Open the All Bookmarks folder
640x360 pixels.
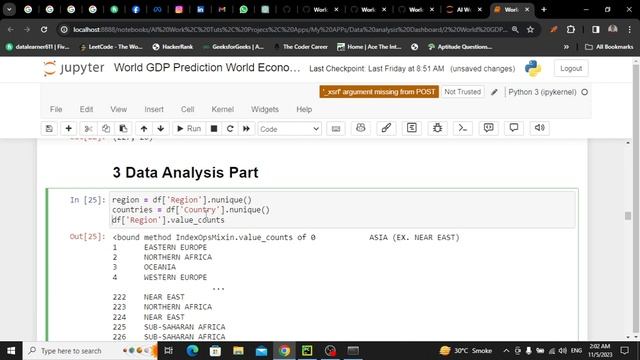click(x=609, y=47)
